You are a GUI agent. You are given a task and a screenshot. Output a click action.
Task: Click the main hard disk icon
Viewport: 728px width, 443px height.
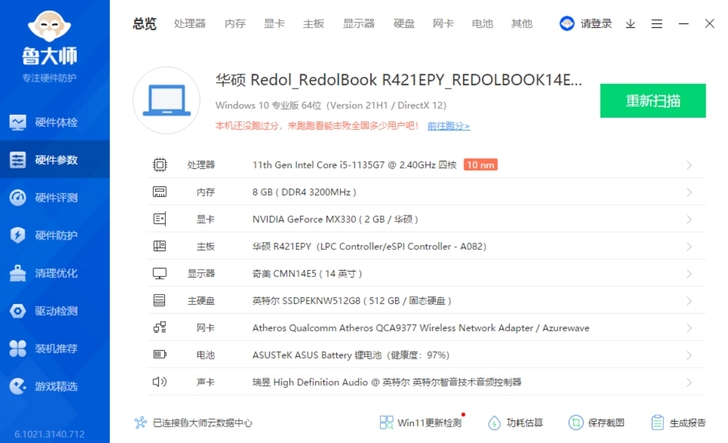[x=159, y=300]
